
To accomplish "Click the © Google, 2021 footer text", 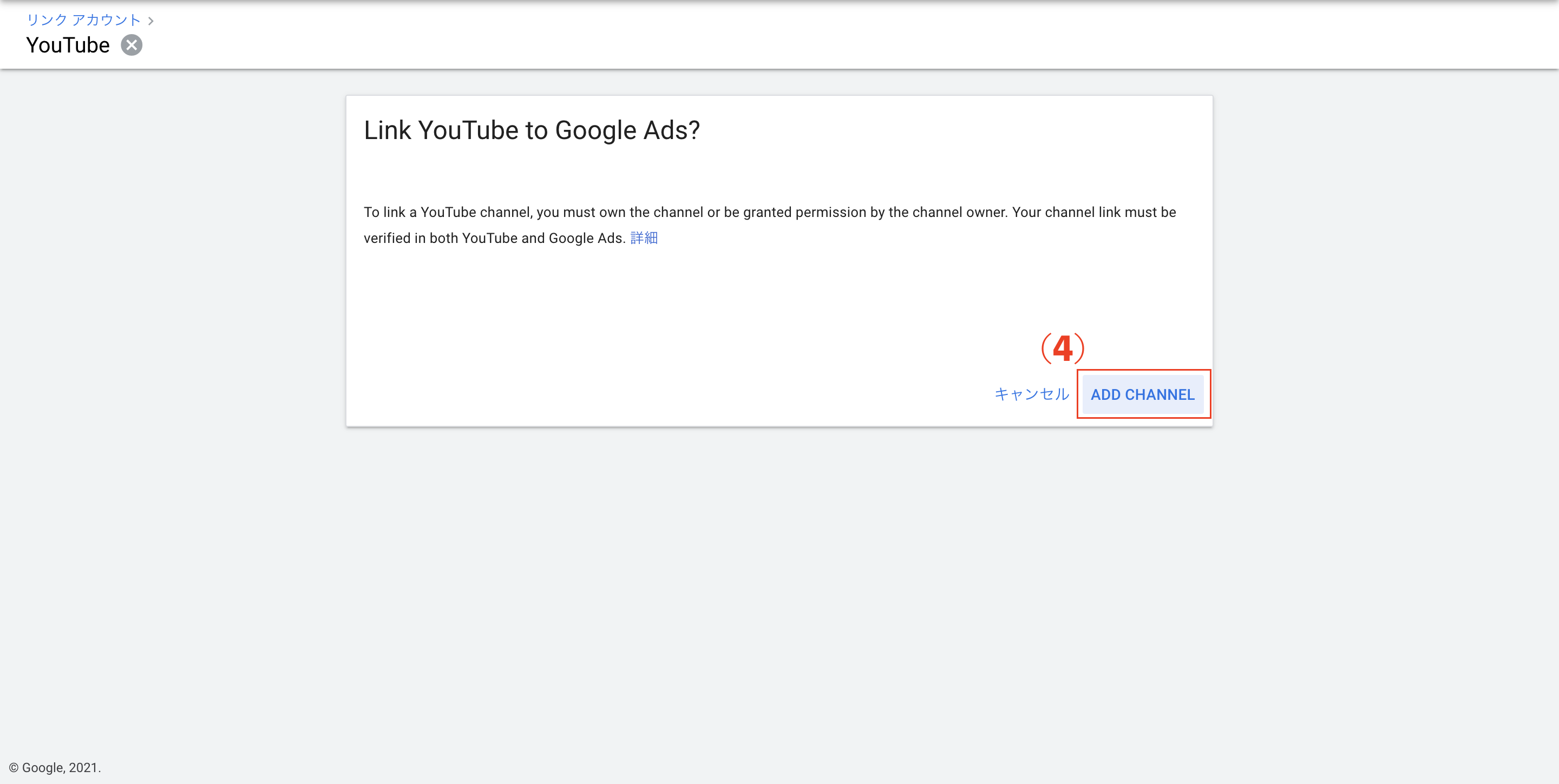I will pos(55,767).
